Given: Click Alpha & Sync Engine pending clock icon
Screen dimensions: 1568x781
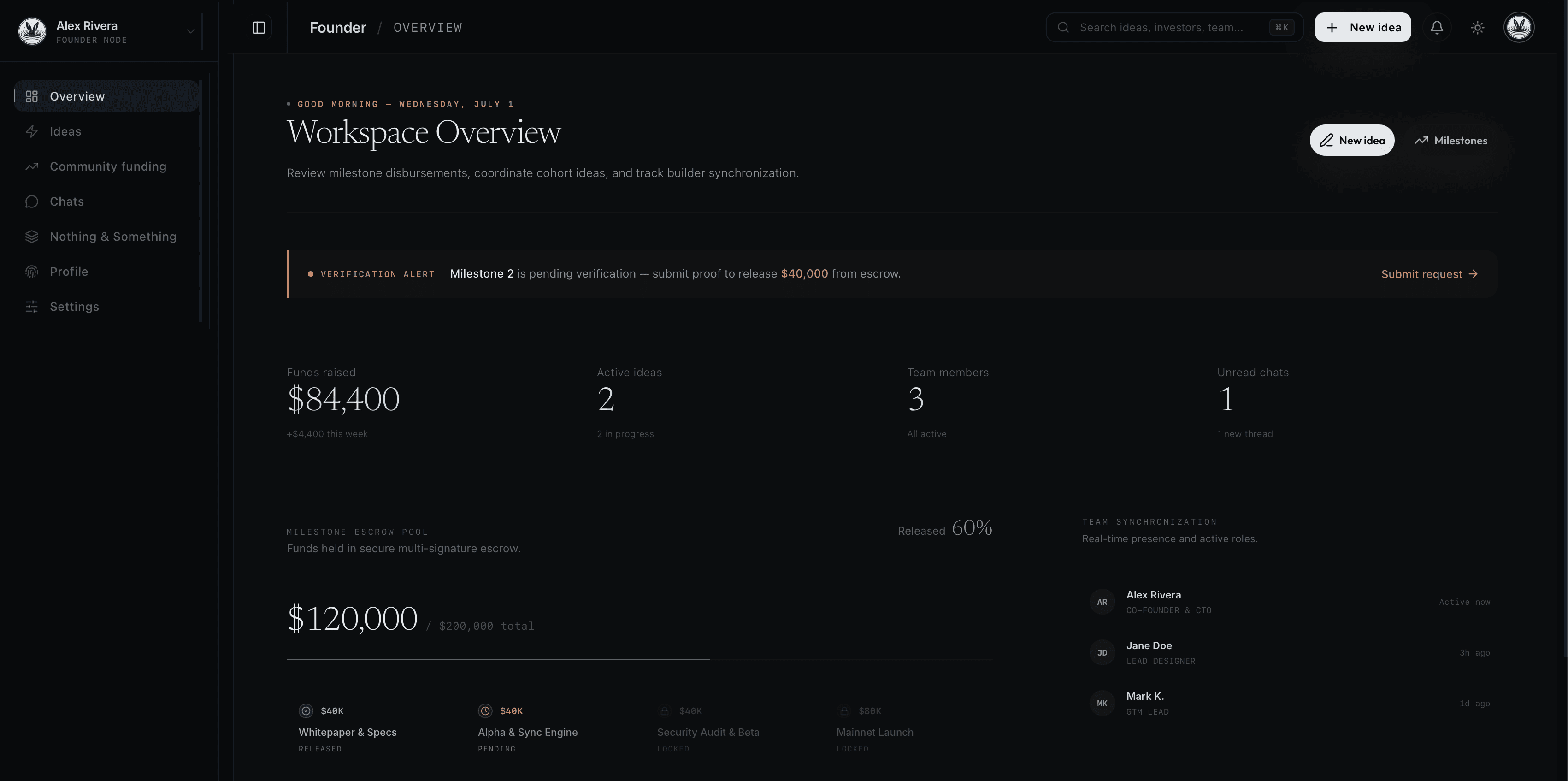Looking at the screenshot, I should [x=485, y=711].
